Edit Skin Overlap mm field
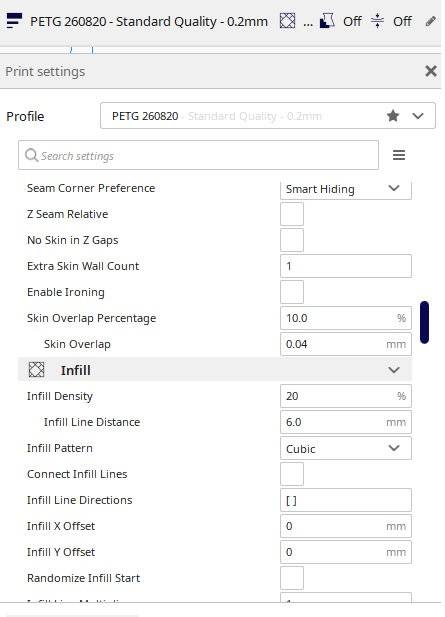Viewport: 445px width, 617px height. pos(346,344)
